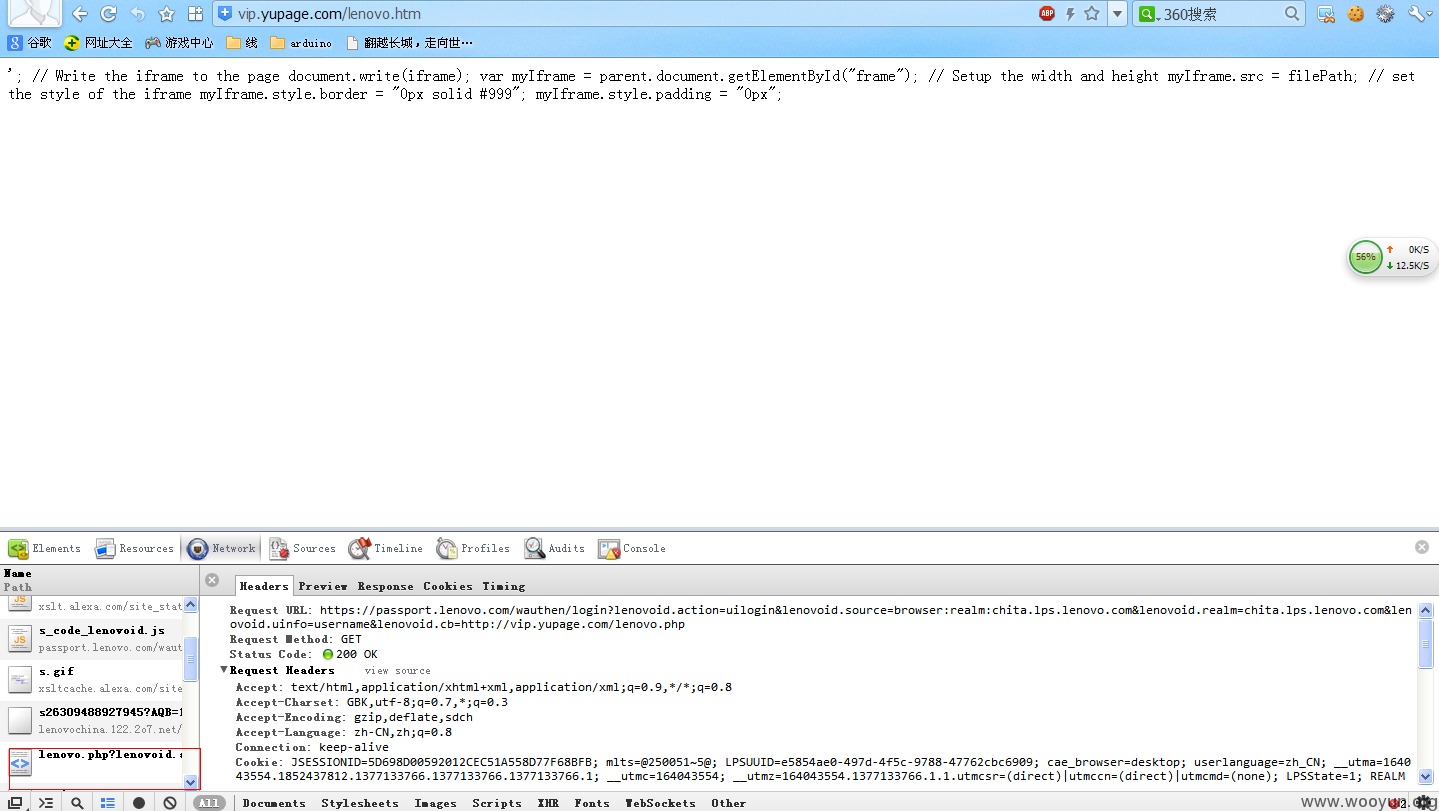Open the new tab grid icon
The height and width of the screenshot is (811, 1439).
pos(195,14)
